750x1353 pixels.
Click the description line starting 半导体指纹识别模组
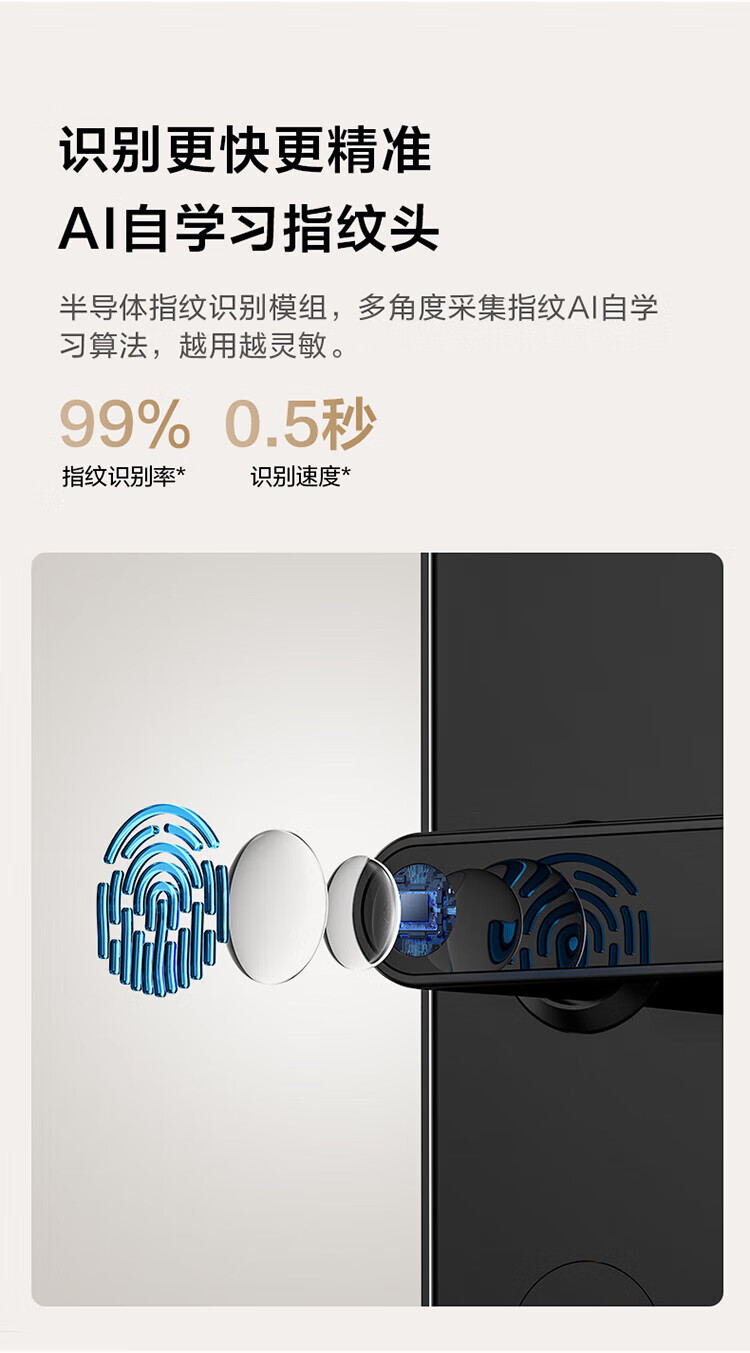359,308
